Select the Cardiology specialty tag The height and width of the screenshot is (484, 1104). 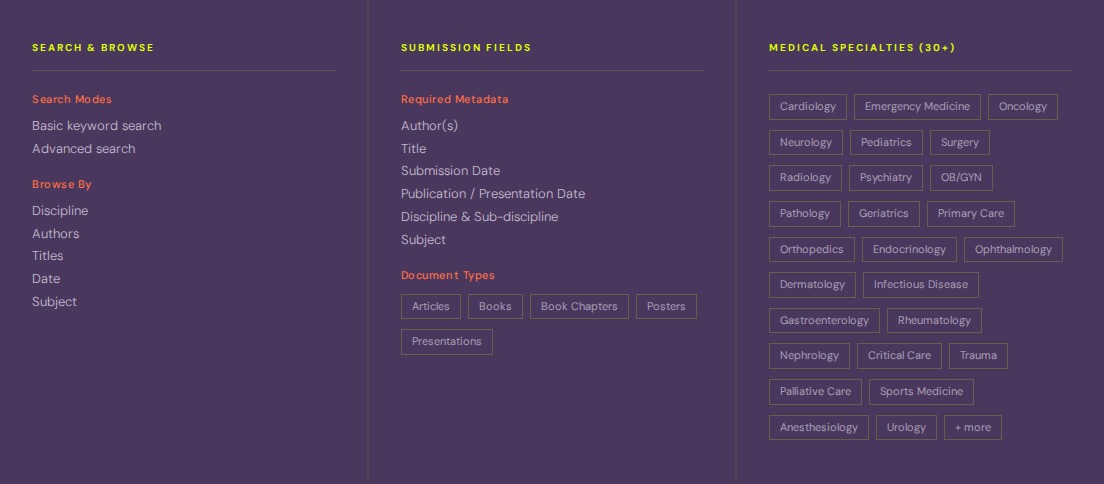tap(808, 107)
